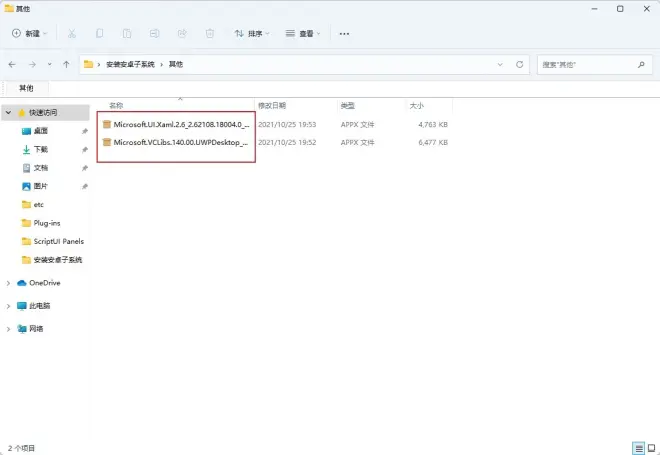Expand address bar history dropdown

[500, 64]
